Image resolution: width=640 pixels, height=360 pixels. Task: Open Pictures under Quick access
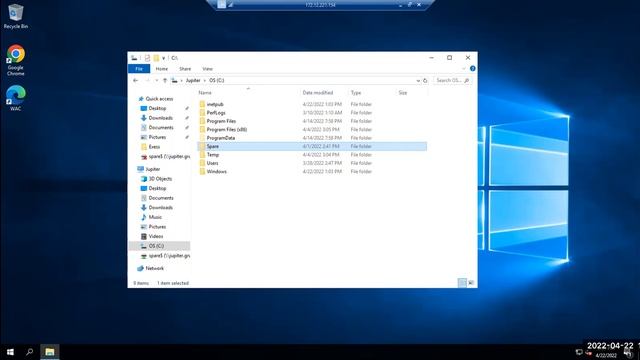point(157,137)
